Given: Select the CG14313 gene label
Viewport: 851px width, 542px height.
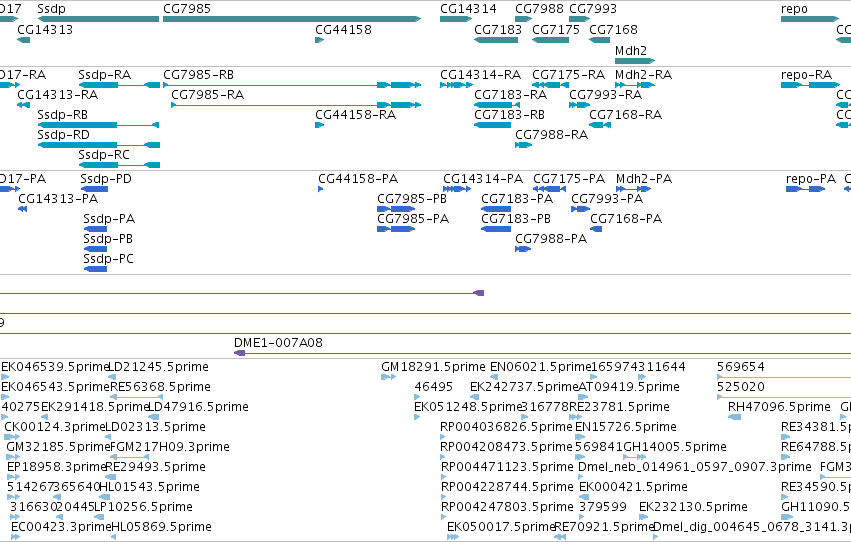Looking at the screenshot, I should (x=45, y=29).
